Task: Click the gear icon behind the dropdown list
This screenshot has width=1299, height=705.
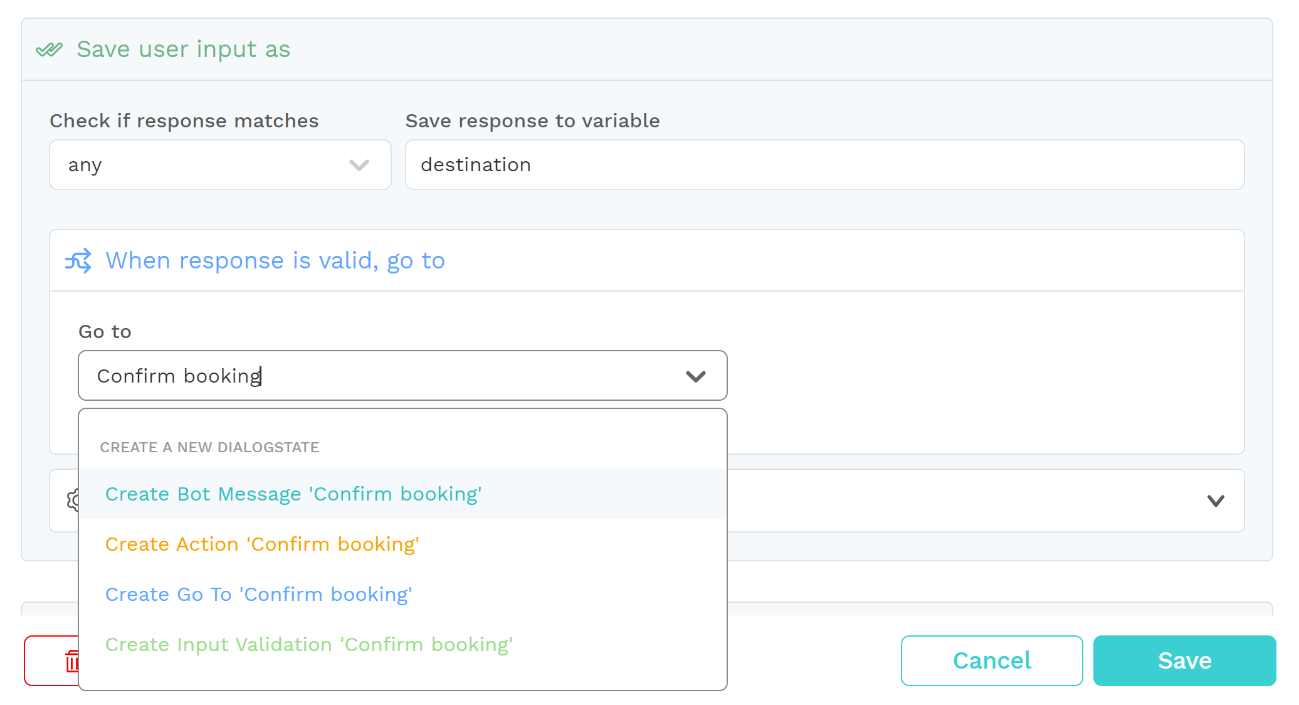Action: click(x=72, y=500)
